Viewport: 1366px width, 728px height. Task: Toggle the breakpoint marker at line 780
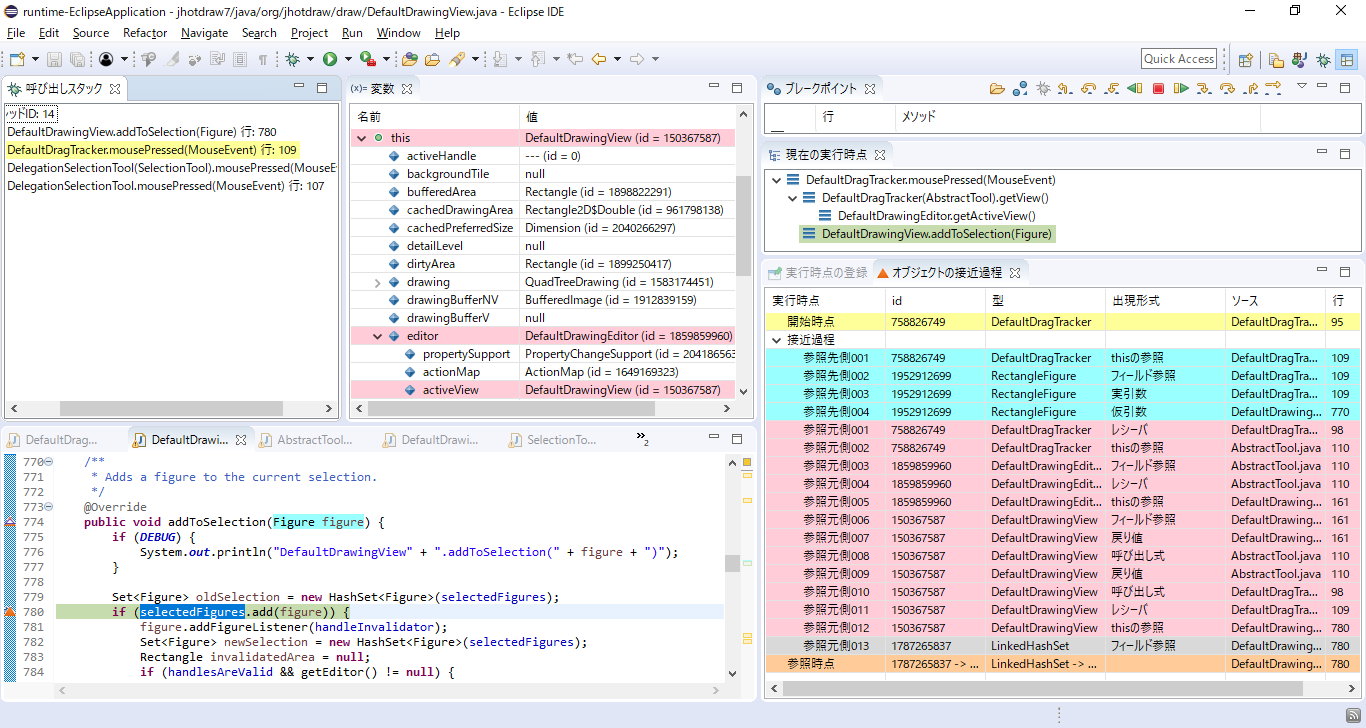10,611
